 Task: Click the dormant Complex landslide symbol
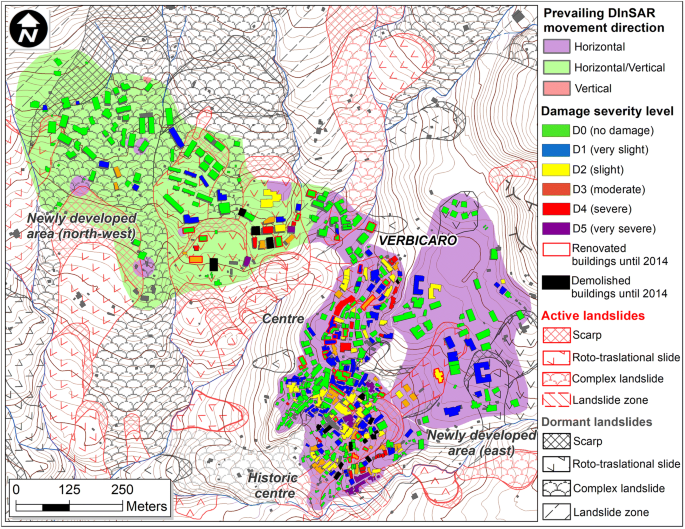point(556,488)
